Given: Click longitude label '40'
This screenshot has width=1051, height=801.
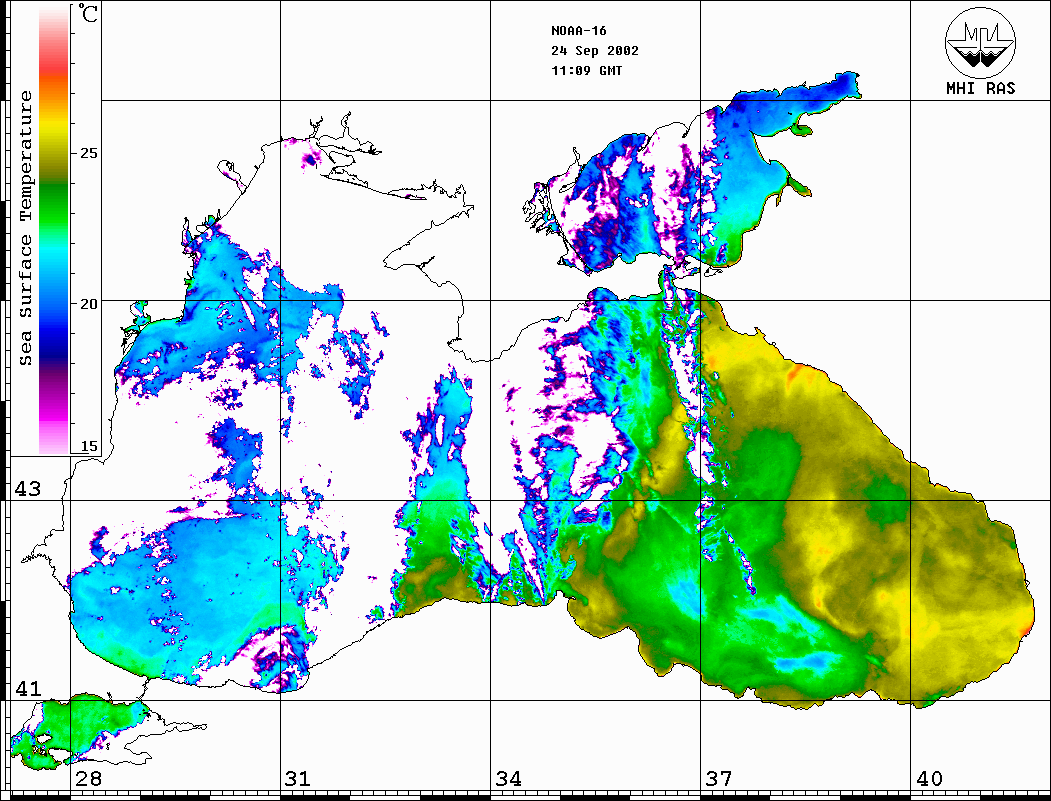Looking at the screenshot, I should click(x=929, y=778).
